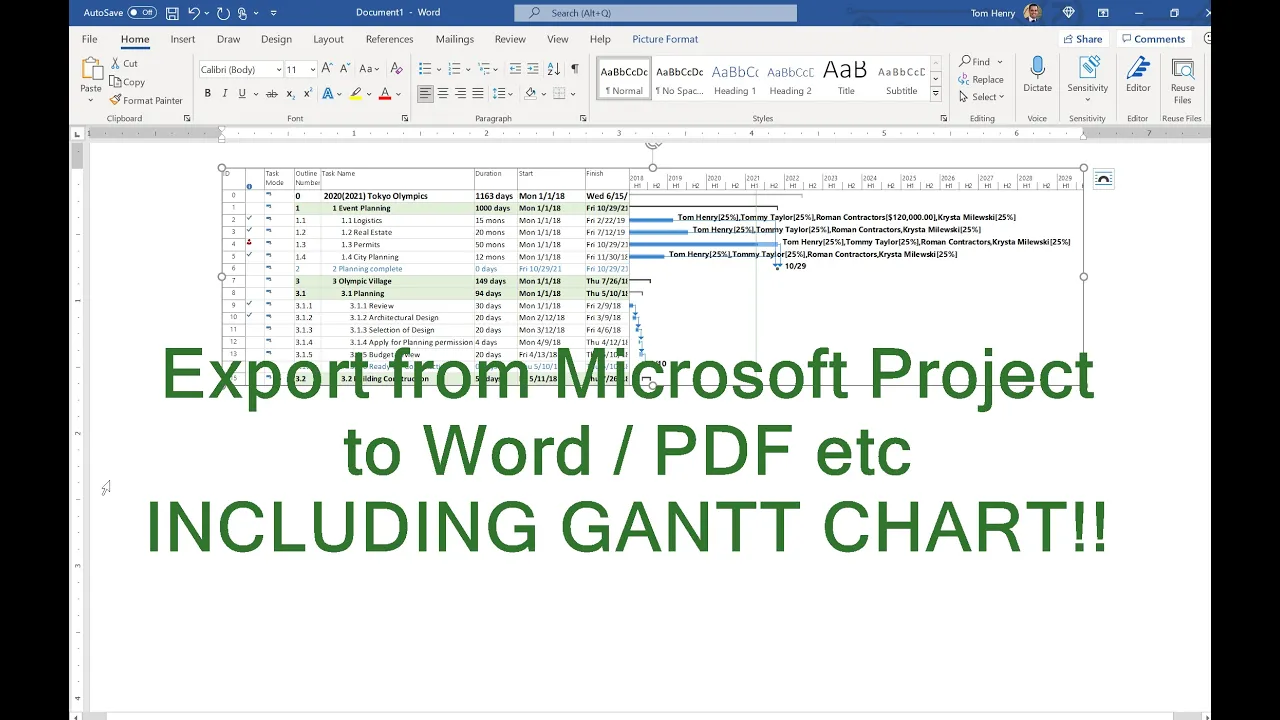Open the References tab

click(x=389, y=39)
